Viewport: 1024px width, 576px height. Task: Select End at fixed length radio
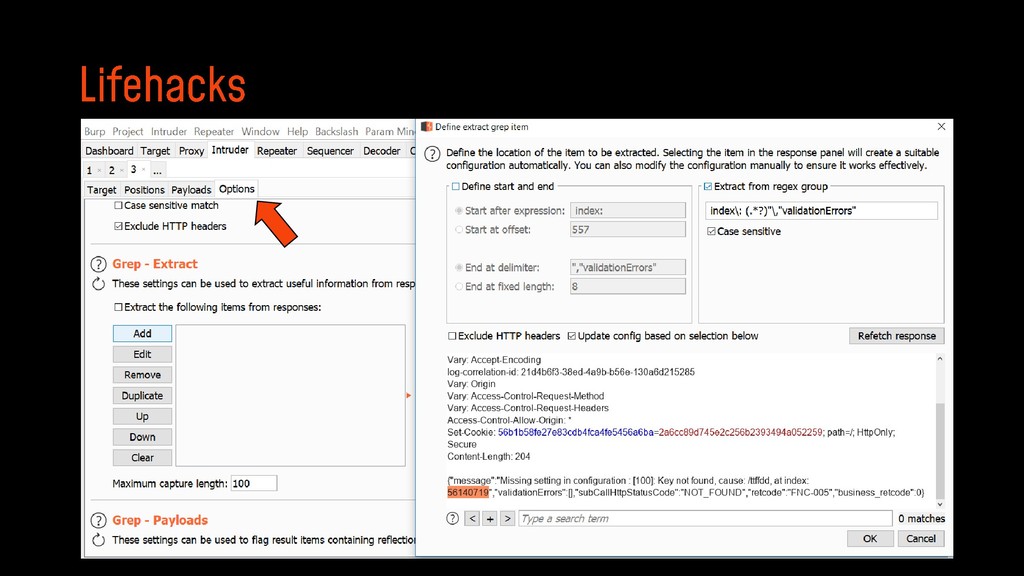click(459, 287)
